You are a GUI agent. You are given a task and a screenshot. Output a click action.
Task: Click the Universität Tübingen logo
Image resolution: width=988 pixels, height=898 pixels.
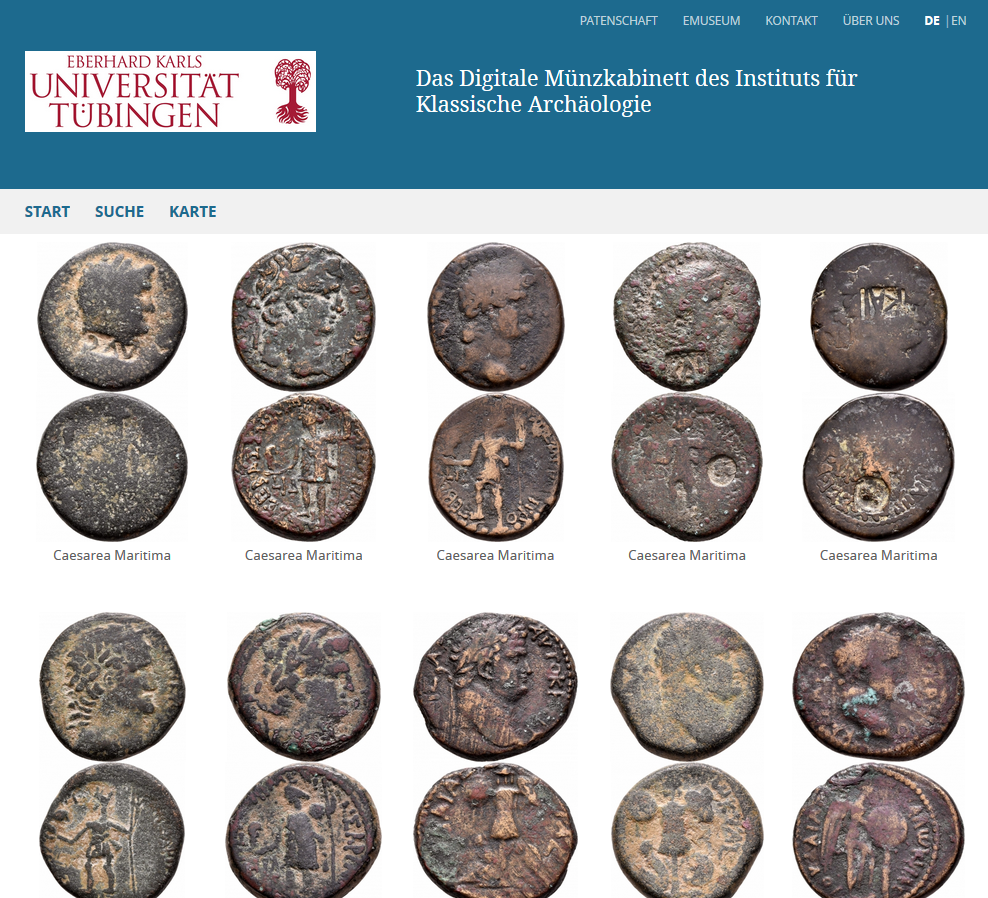(x=170, y=91)
